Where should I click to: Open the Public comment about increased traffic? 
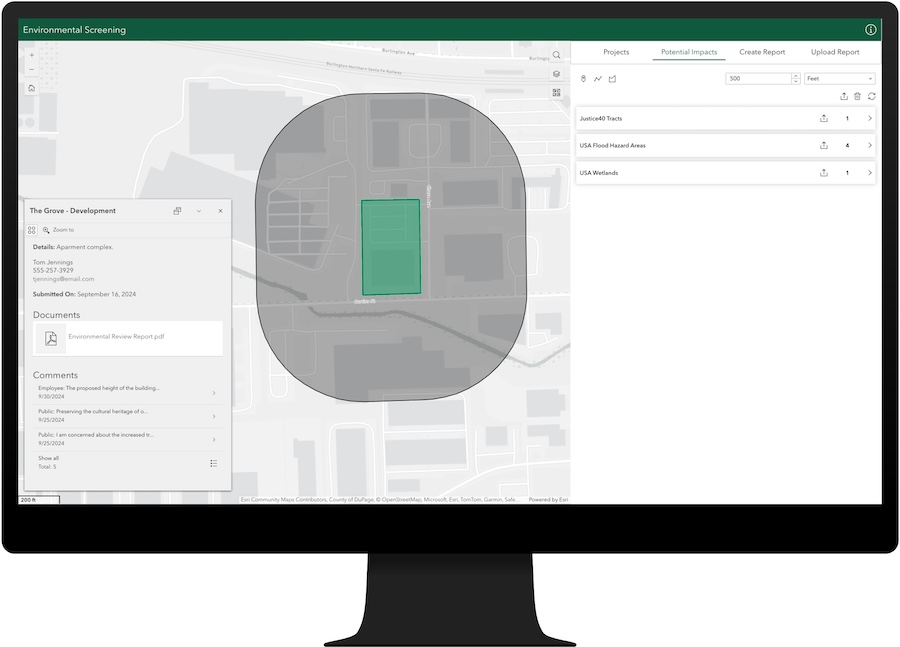[x=127, y=439]
